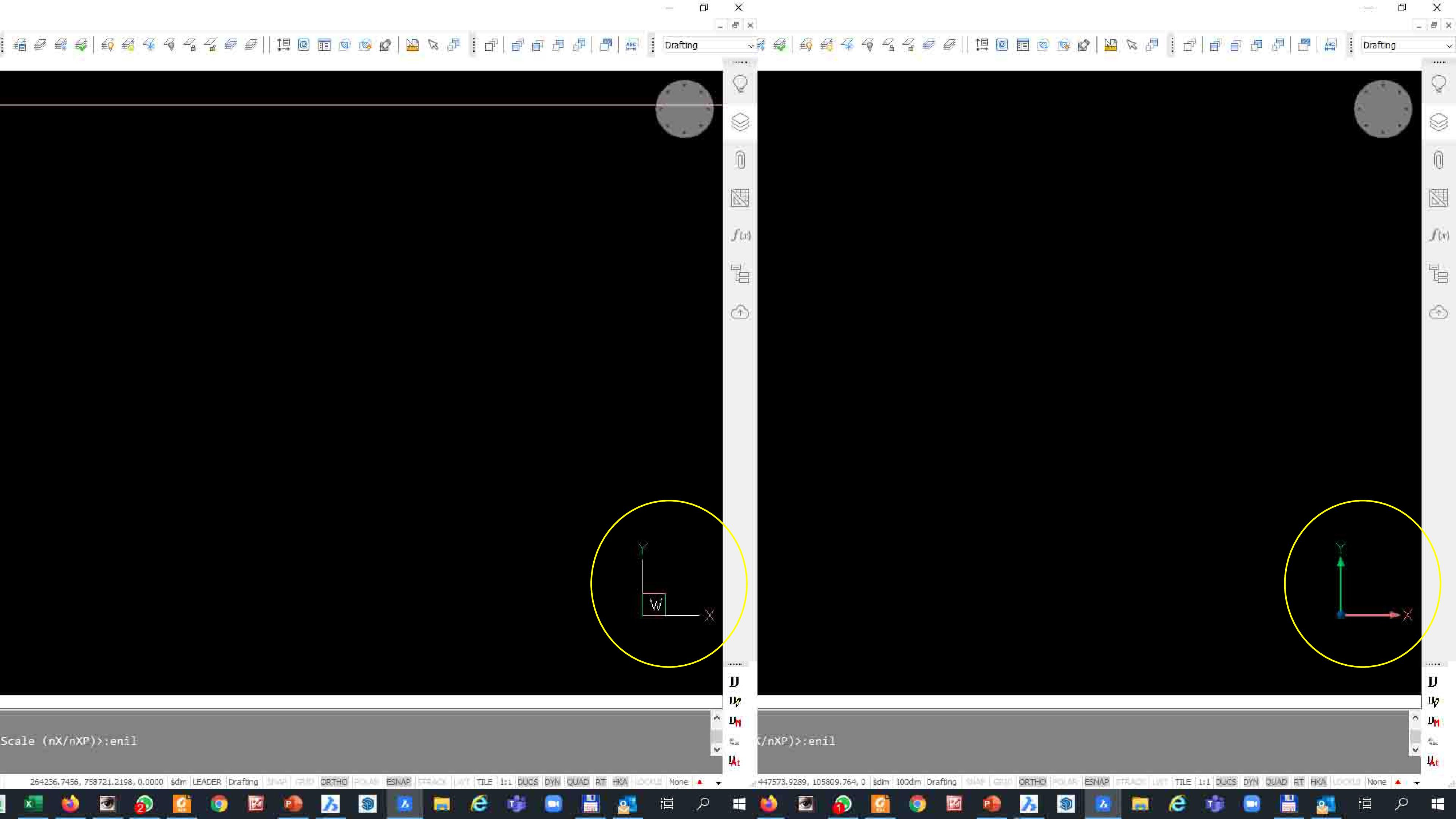Expand the annotation dropdown near None in status bar
This screenshot has height=819, width=1456.
click(718, 782)
